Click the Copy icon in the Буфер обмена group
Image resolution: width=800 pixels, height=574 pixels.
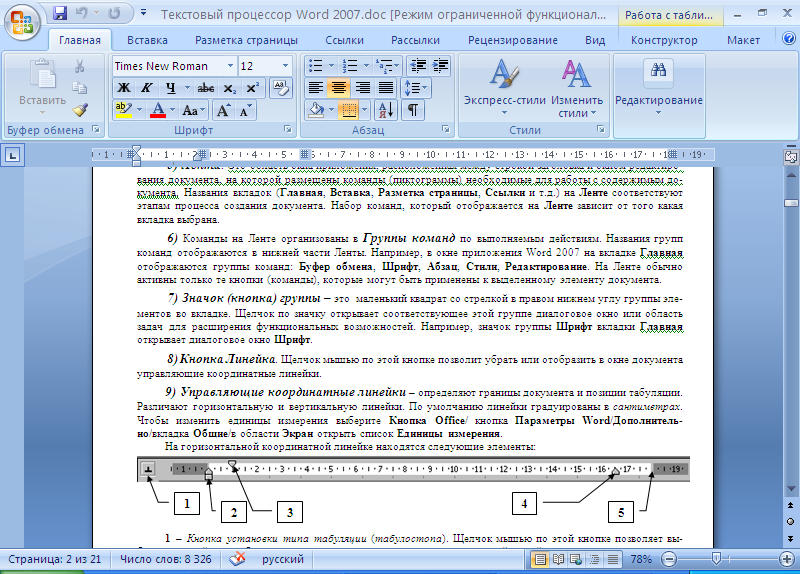(x=80, y=88)
